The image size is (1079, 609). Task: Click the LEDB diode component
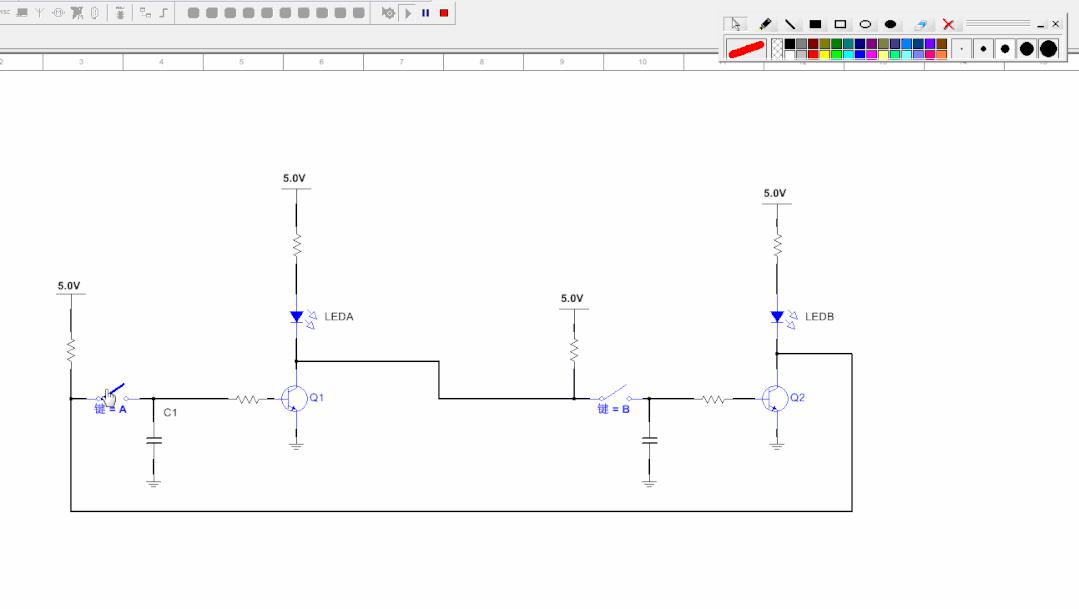click(x=777, y=317)
